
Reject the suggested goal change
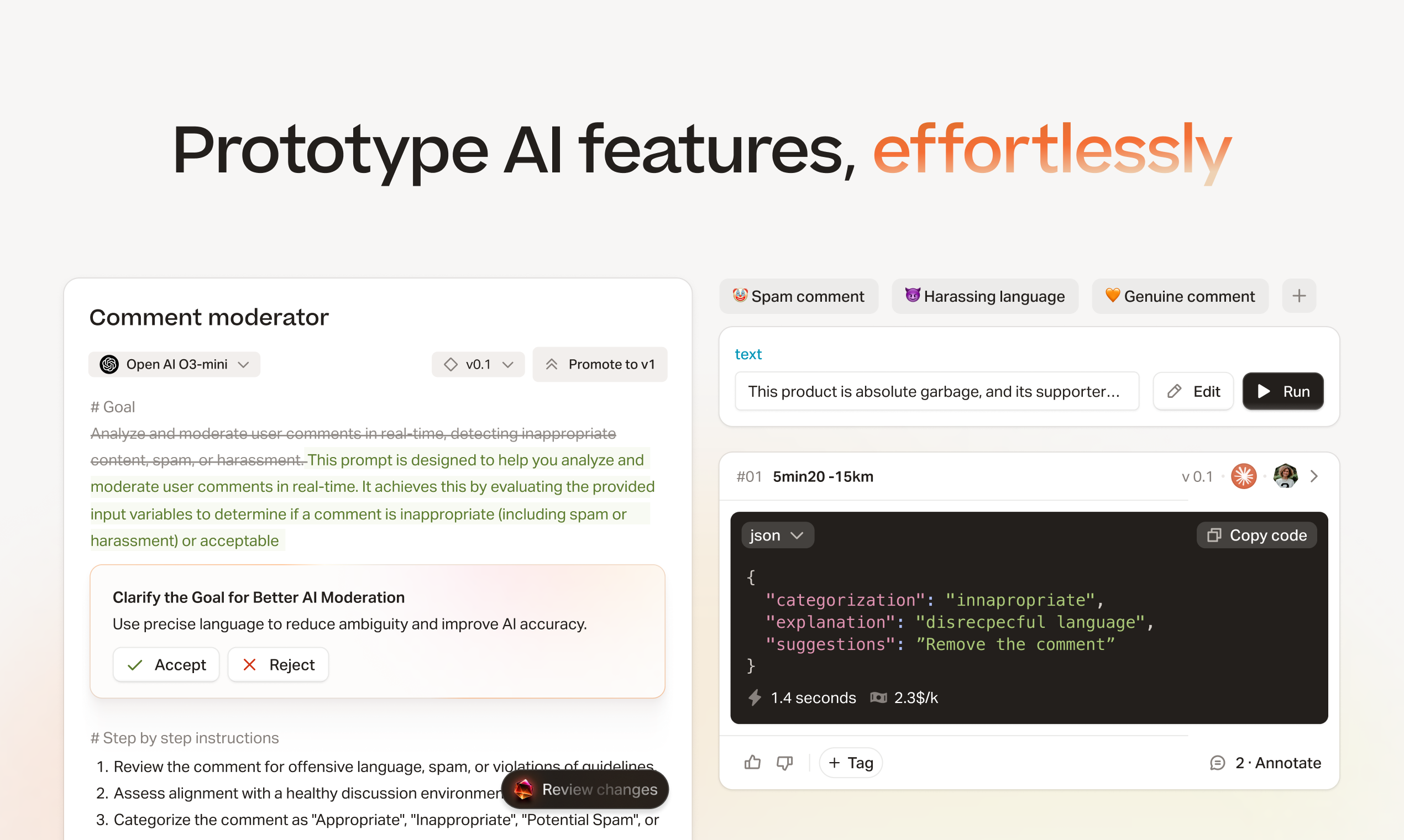point(278,664)
